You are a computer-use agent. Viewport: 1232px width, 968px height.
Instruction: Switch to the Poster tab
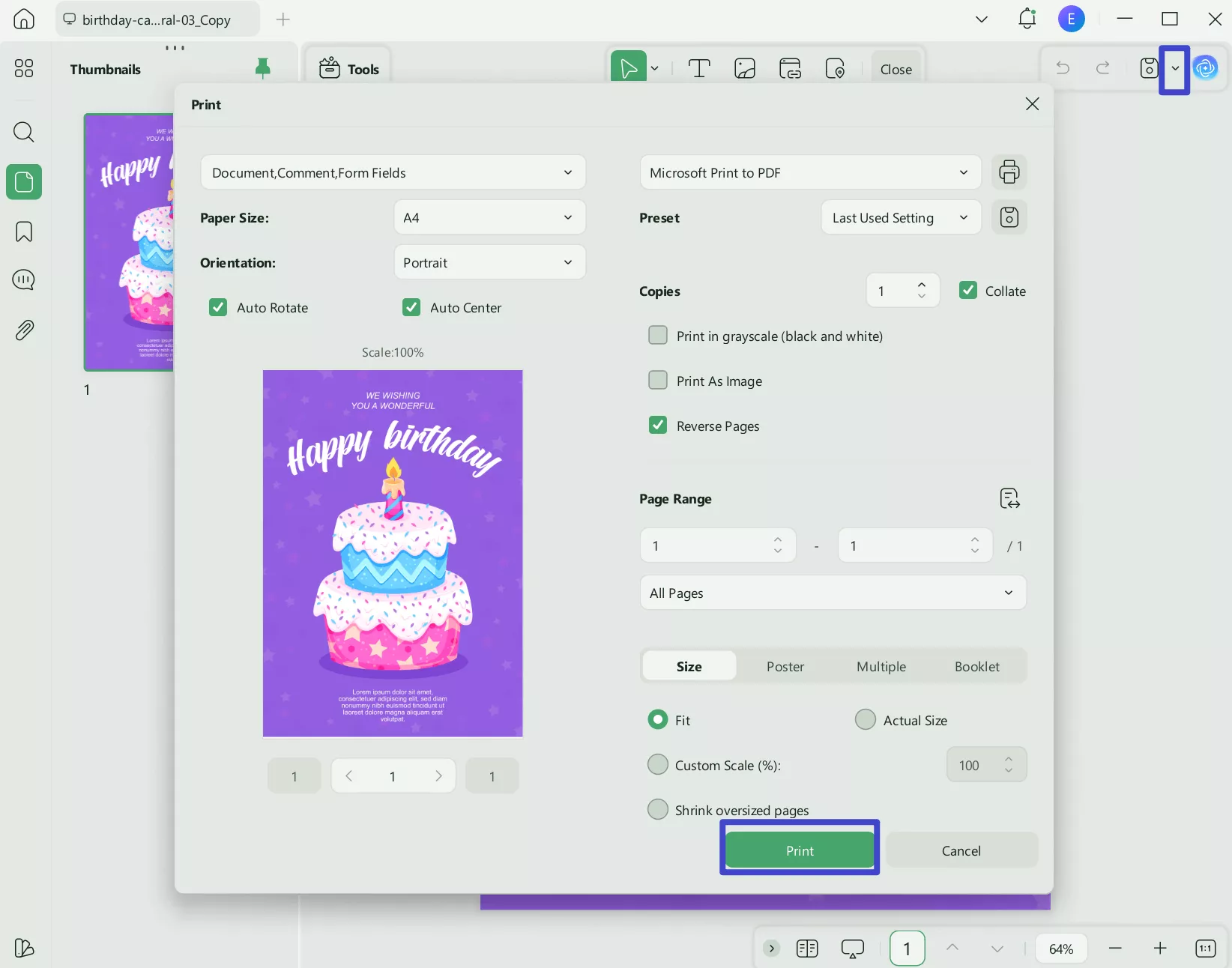click(x=785, y=667)
